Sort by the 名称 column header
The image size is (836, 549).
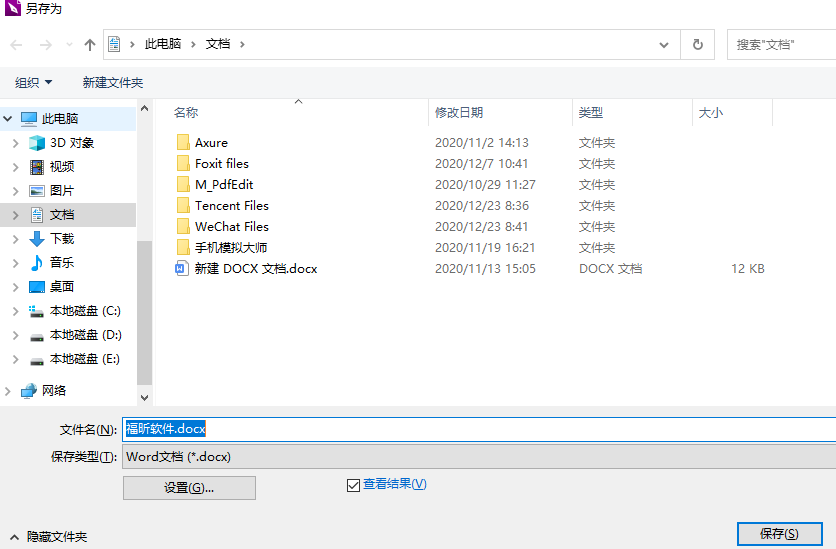tap(186, 112)
